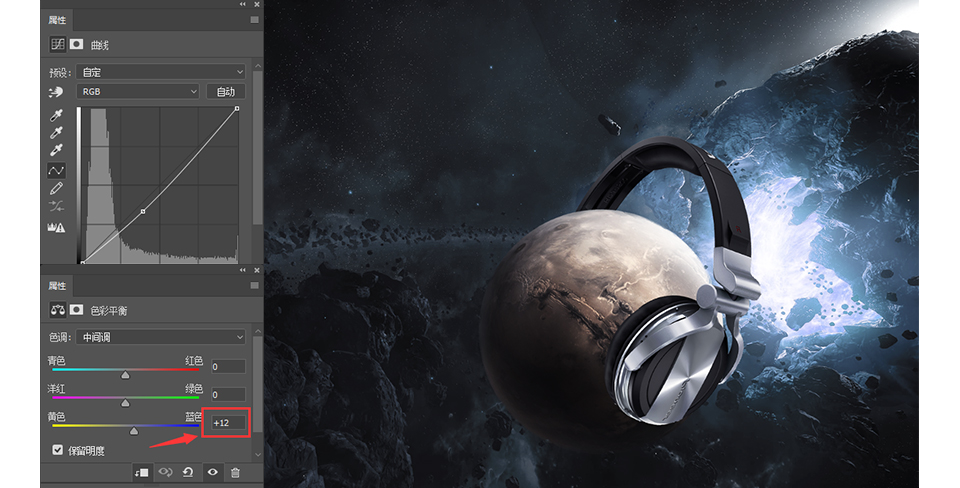Click the yellow-blue slider handle
This screenshot has height=488, width=960.
(134, 431)
